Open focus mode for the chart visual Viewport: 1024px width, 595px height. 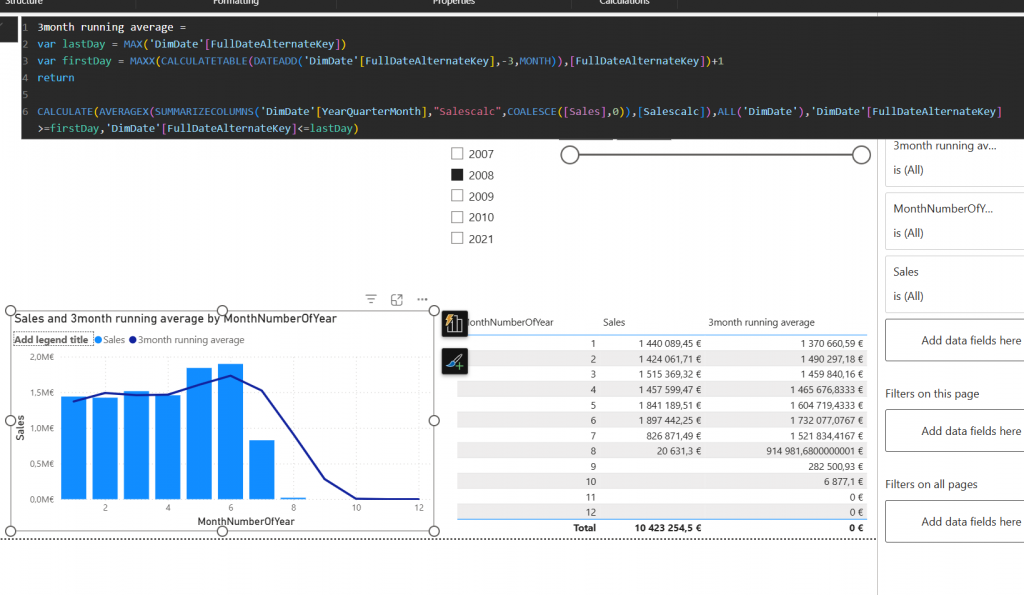point(397,299)
